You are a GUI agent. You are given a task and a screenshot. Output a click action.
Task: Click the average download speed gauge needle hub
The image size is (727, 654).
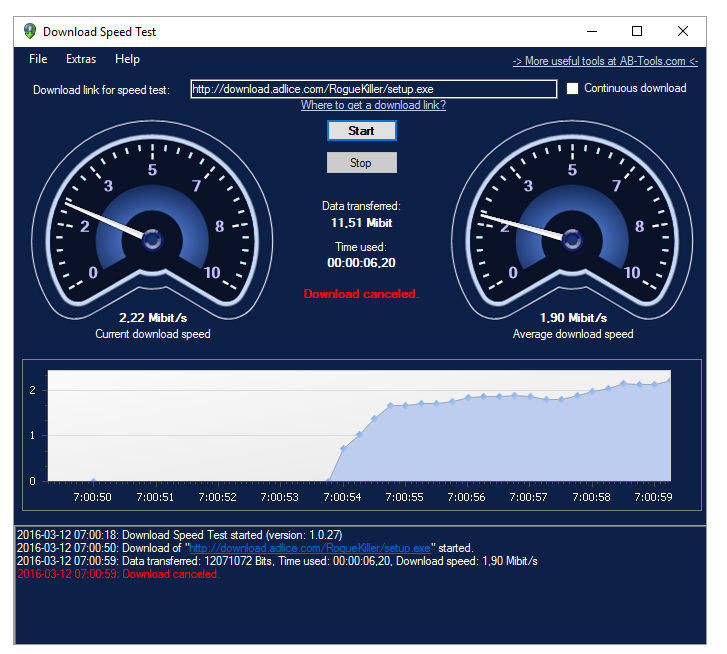click(572, 240)
